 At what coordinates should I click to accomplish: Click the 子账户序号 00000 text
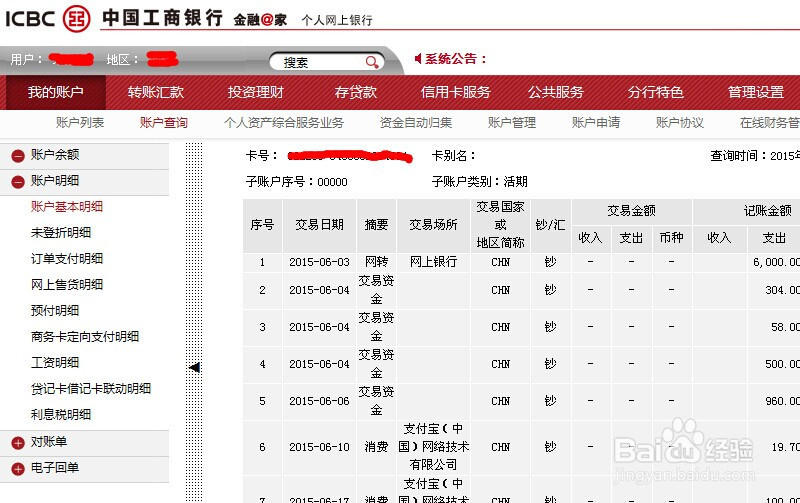pyautogui.click(x=296, y=182)
